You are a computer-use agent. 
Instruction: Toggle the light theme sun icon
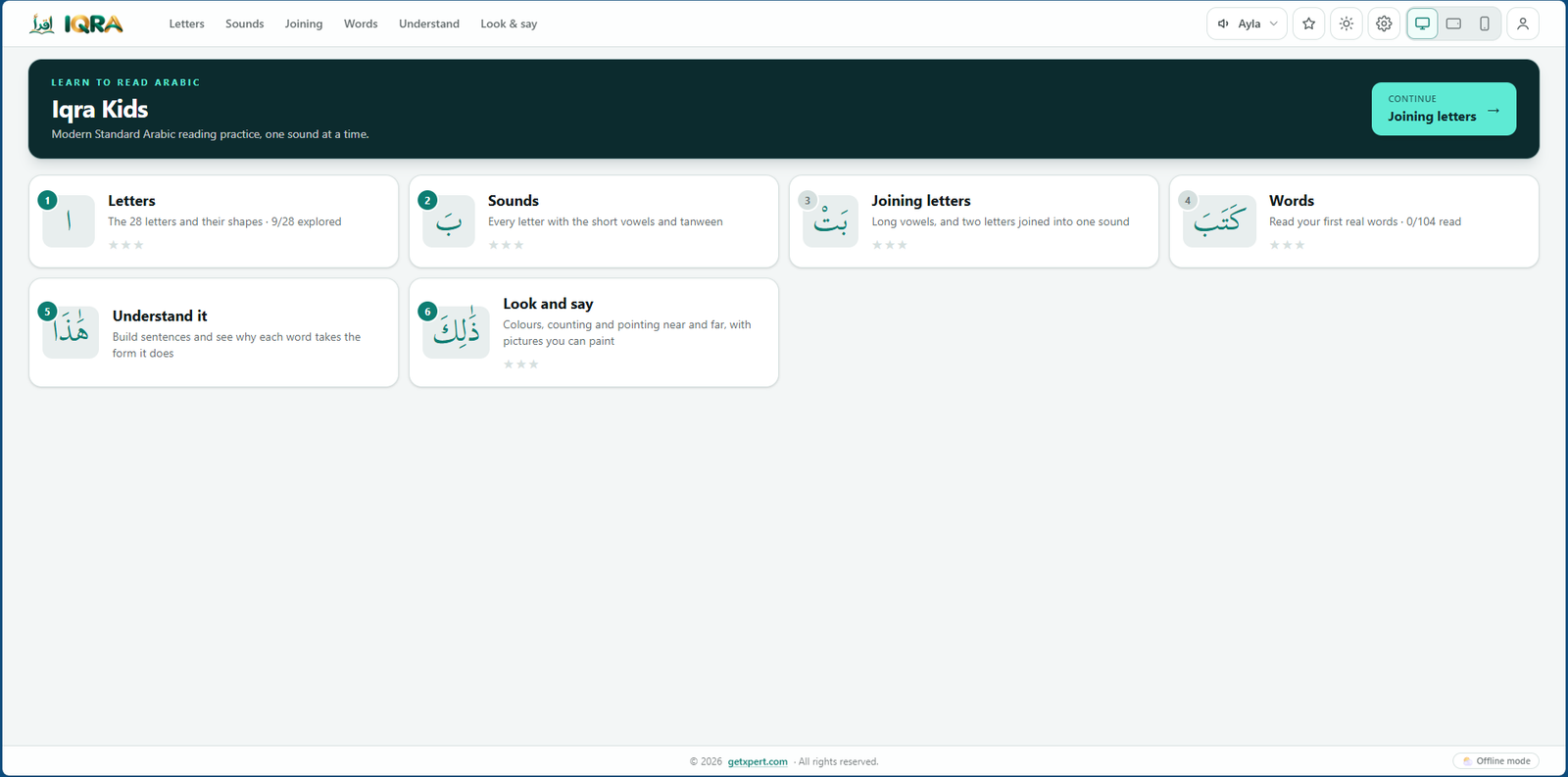[1347, 24]
